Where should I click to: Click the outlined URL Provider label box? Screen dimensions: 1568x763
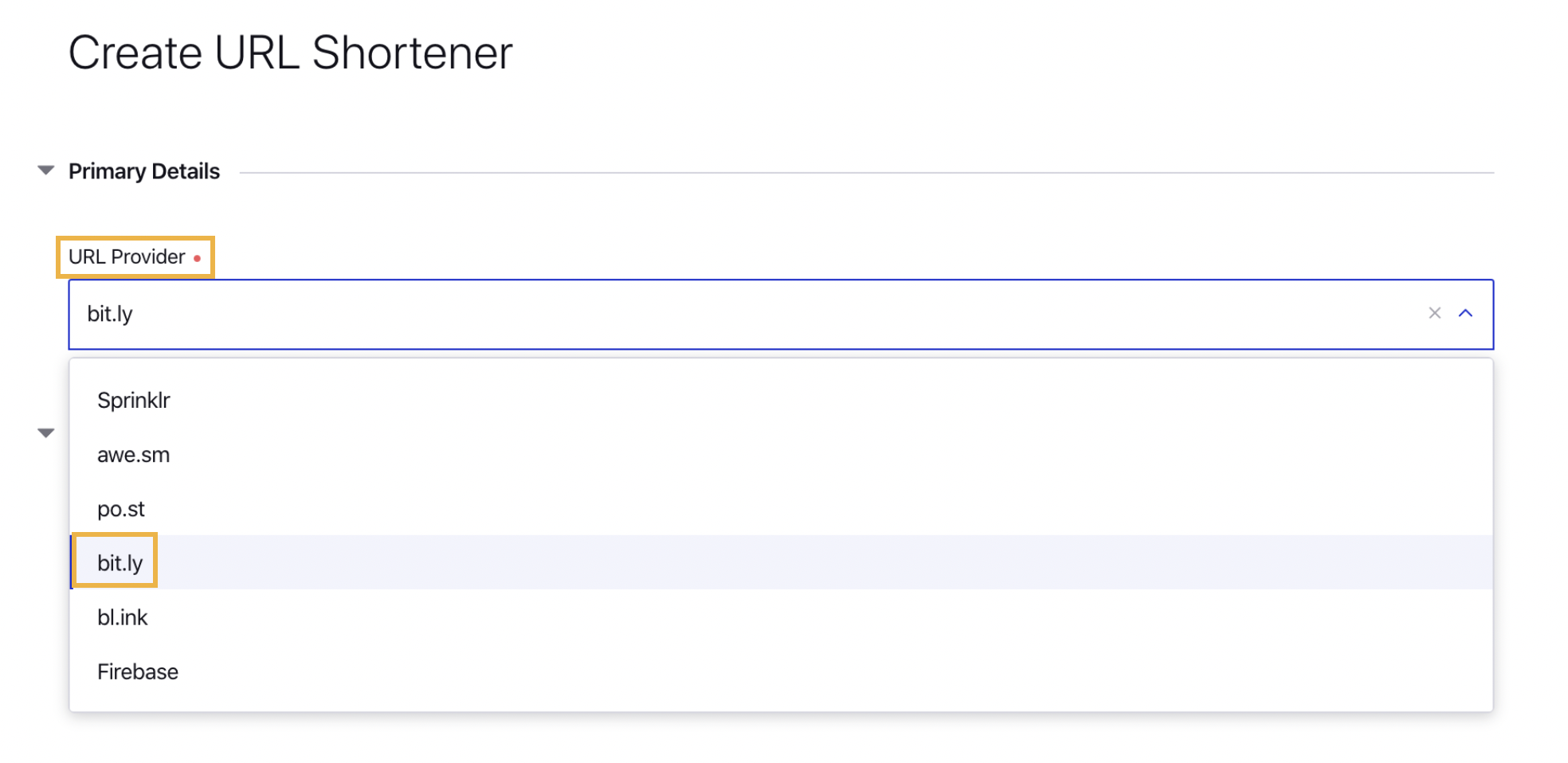(x=134, y=256)
